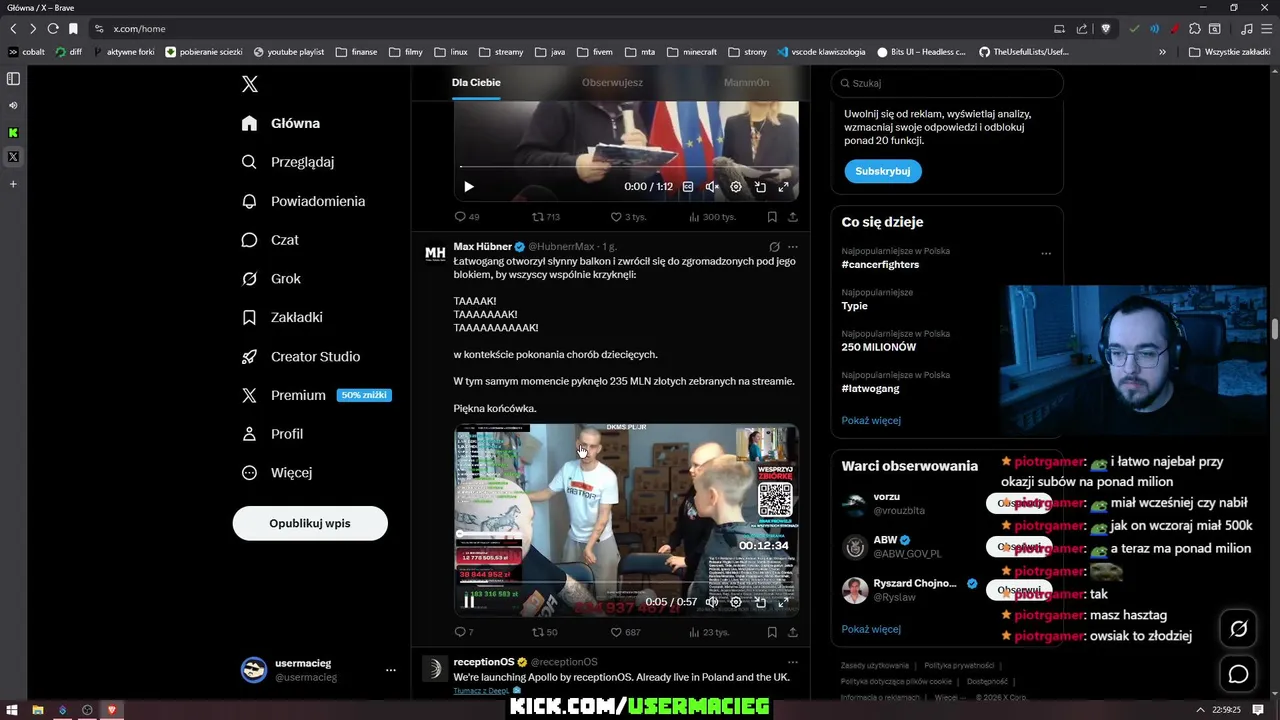The image size is (1280, 720).
Task: Click the Szukaj search field
Action: click(947, 83)
